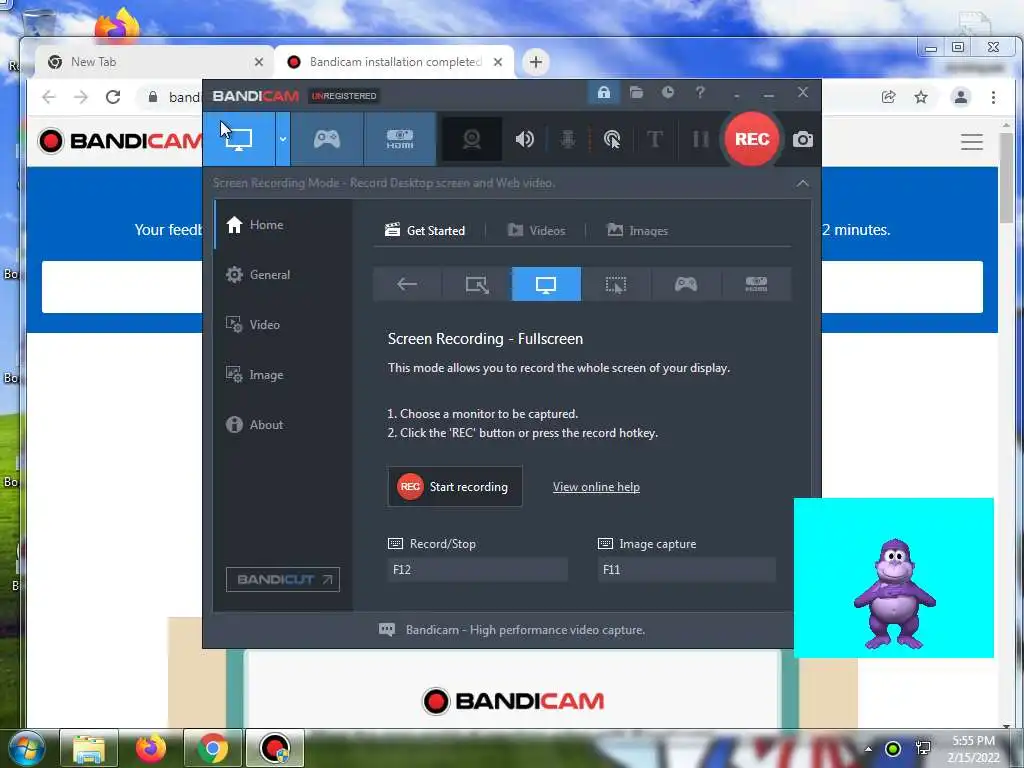
Task: Select HDMI device icon in Get Started
Action: click(x=756, y=284)
